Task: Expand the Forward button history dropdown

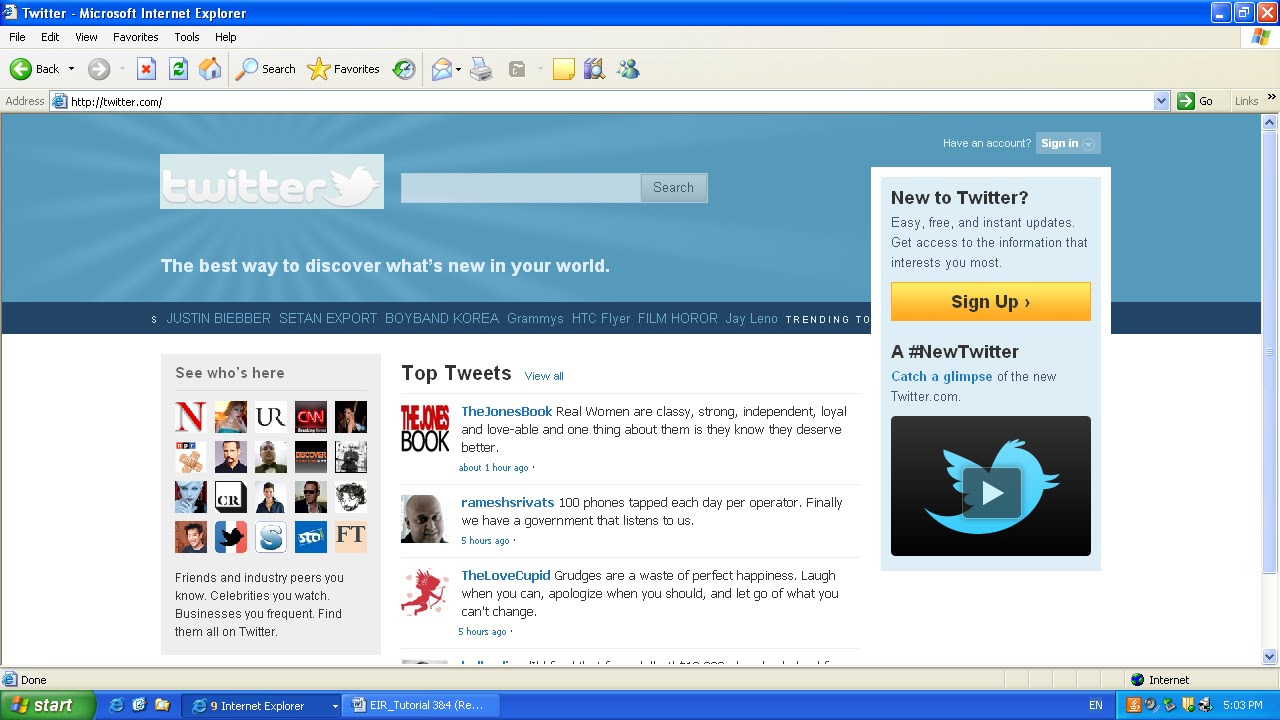Action: (x=122, y=69)
